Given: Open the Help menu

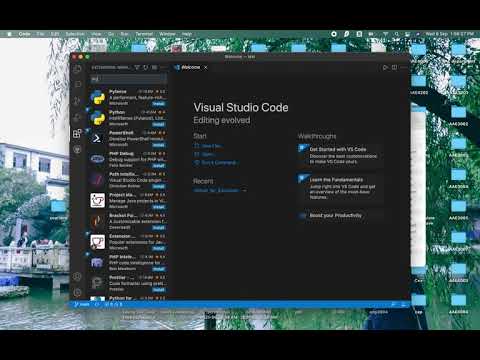Looking at the screenshot, I should [x=187, y=34].
